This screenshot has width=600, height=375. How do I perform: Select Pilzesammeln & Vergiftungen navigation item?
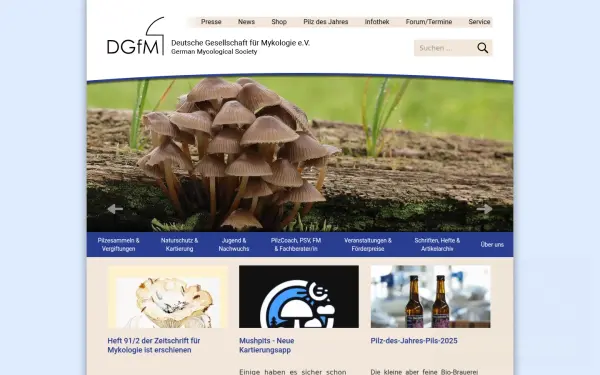click(119, 245)
